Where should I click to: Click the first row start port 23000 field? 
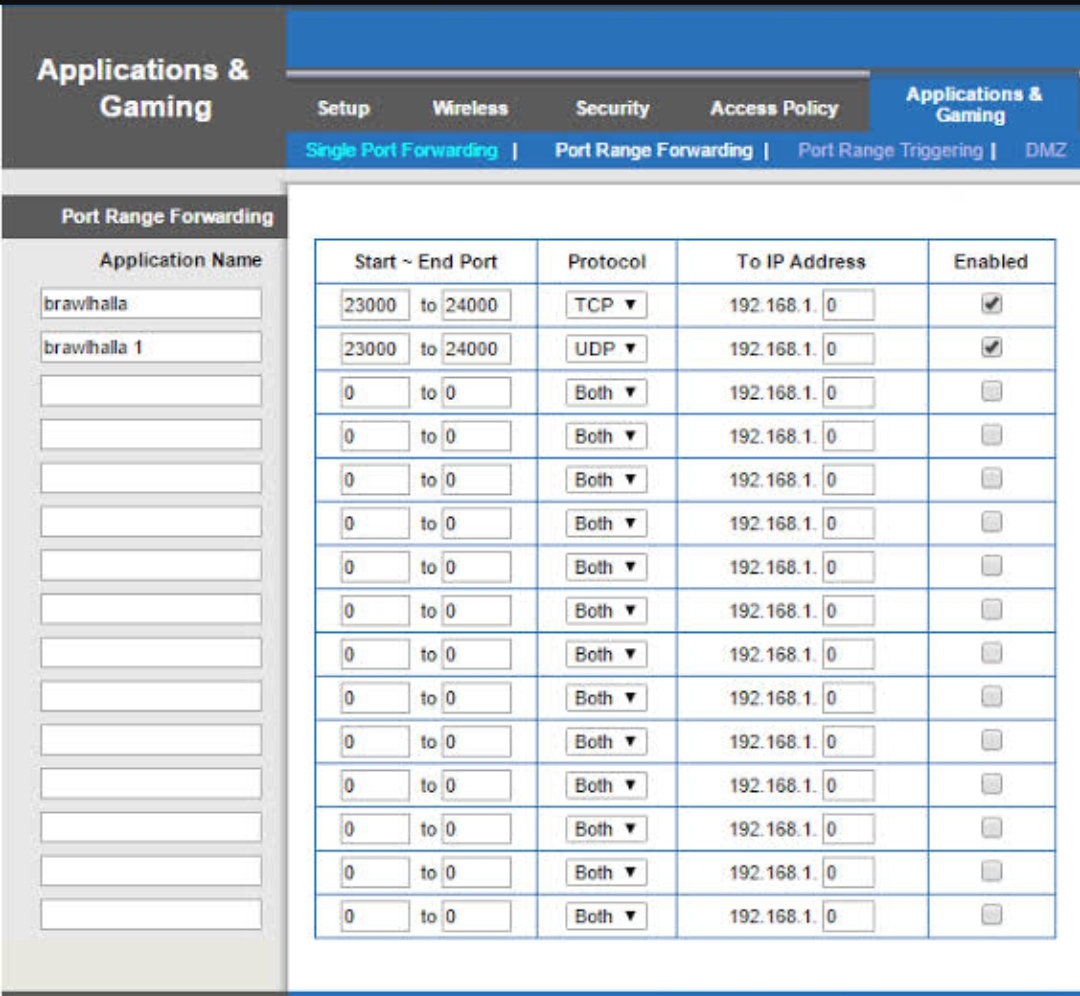click(375, 305)
